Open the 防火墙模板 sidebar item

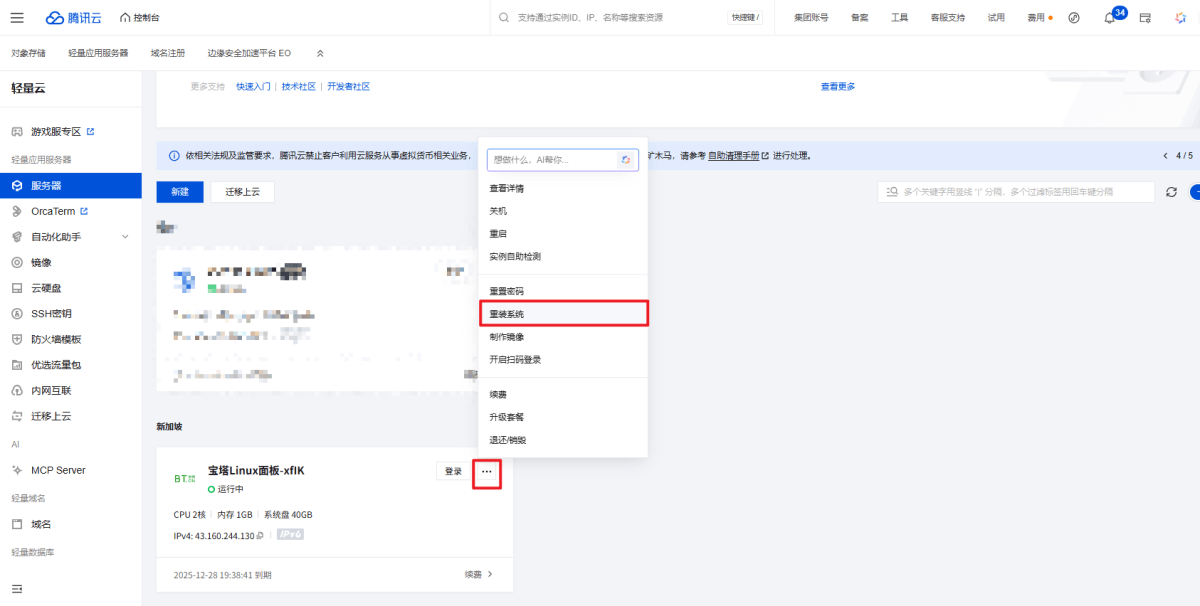click(56, 339)
